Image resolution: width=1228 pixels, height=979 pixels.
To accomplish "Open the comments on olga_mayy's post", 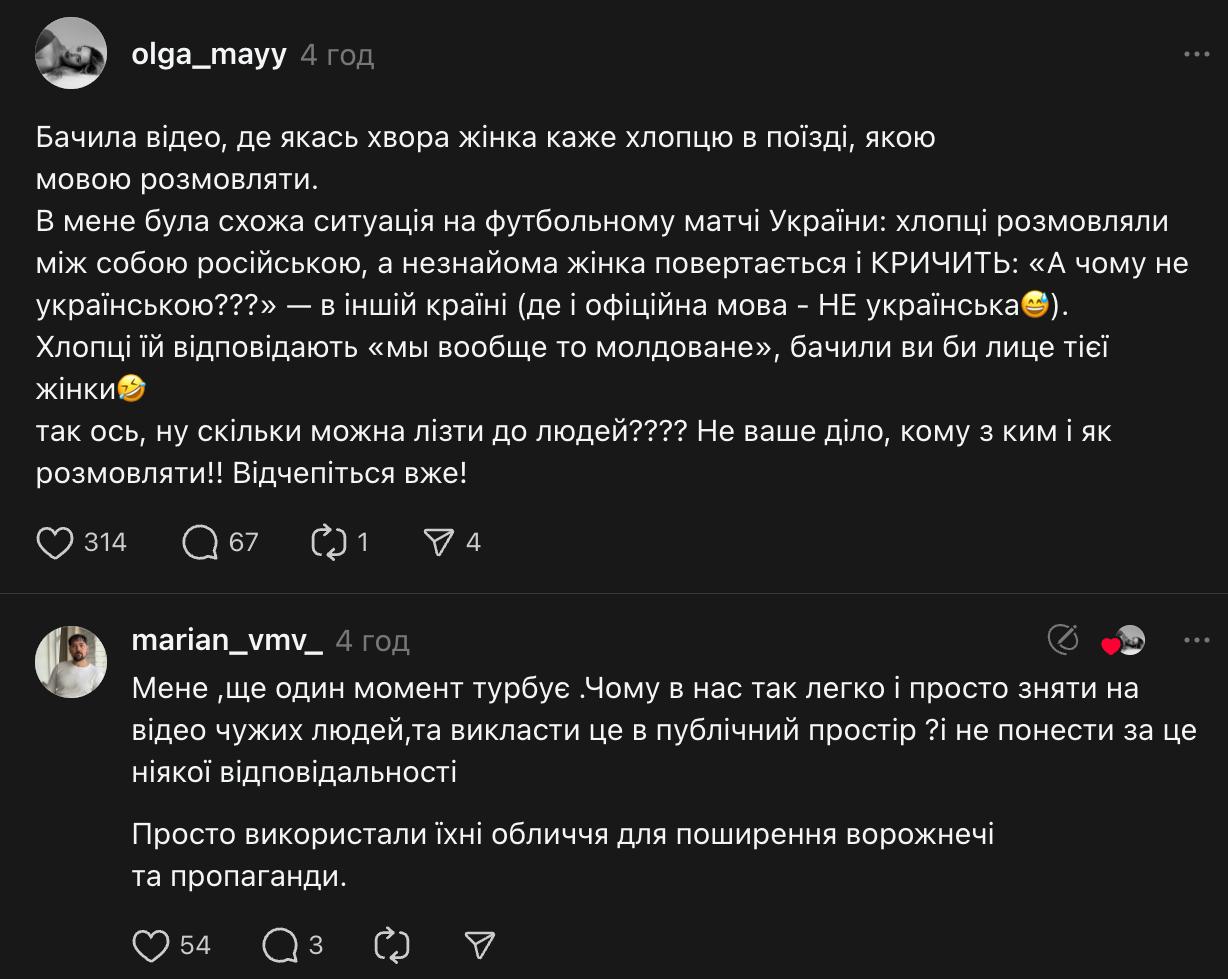I will [201, 542].
